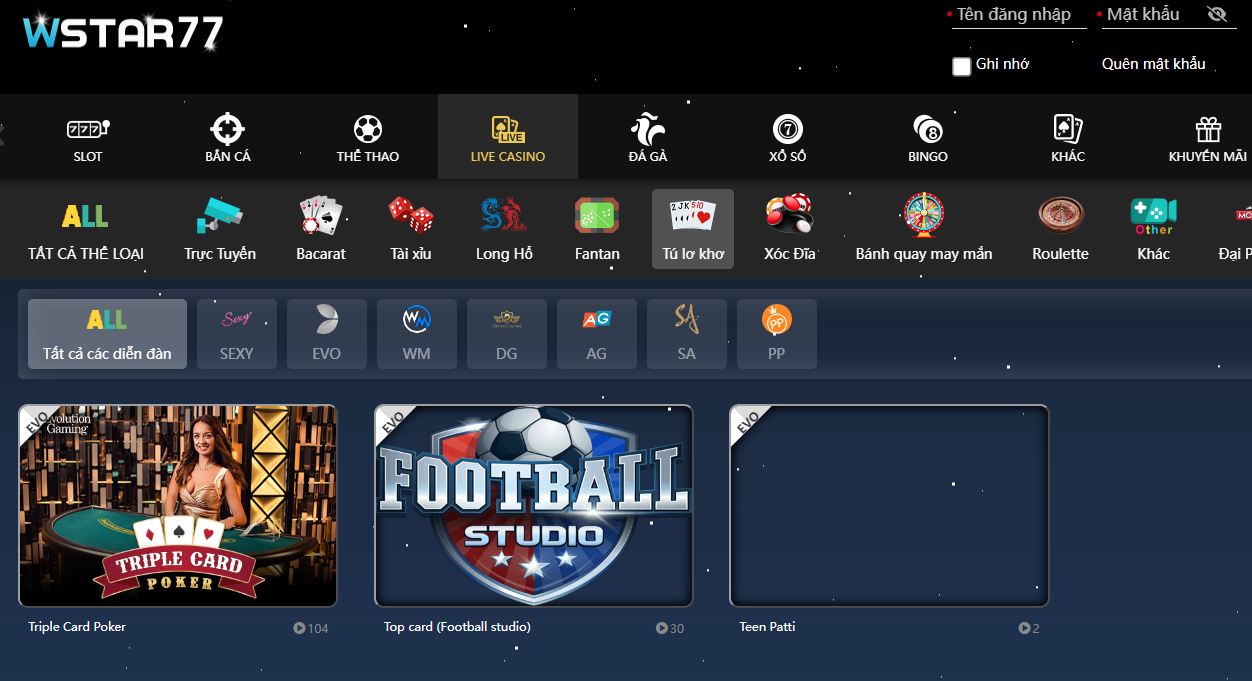This screenshot has width=1252, height=681.
Task: Click the 104 player count
Action: [311, 628]
